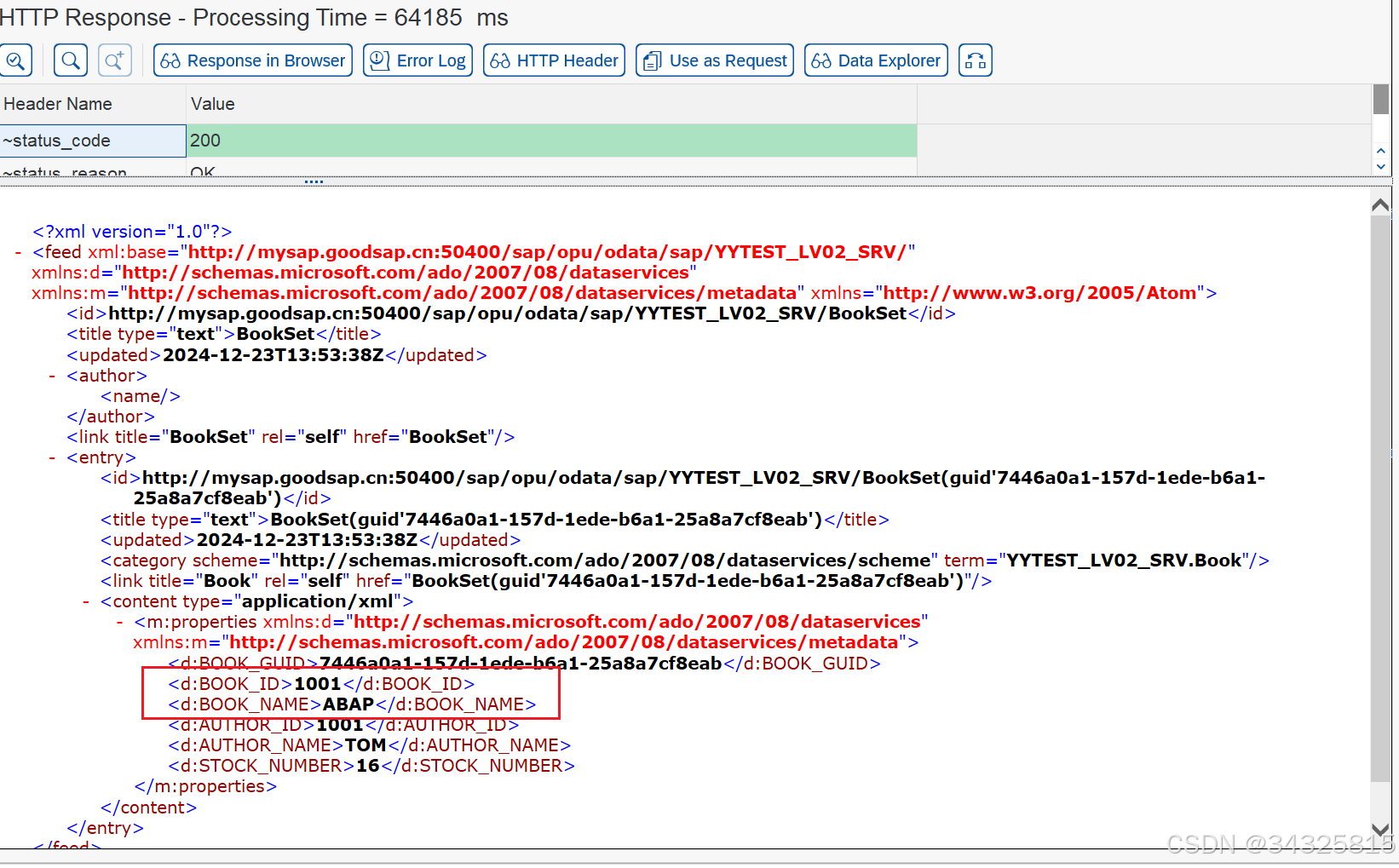Viewport: 1399px width, 868px height.
Task: Collapse the feed element node
Action: click(x=17, y=252)
